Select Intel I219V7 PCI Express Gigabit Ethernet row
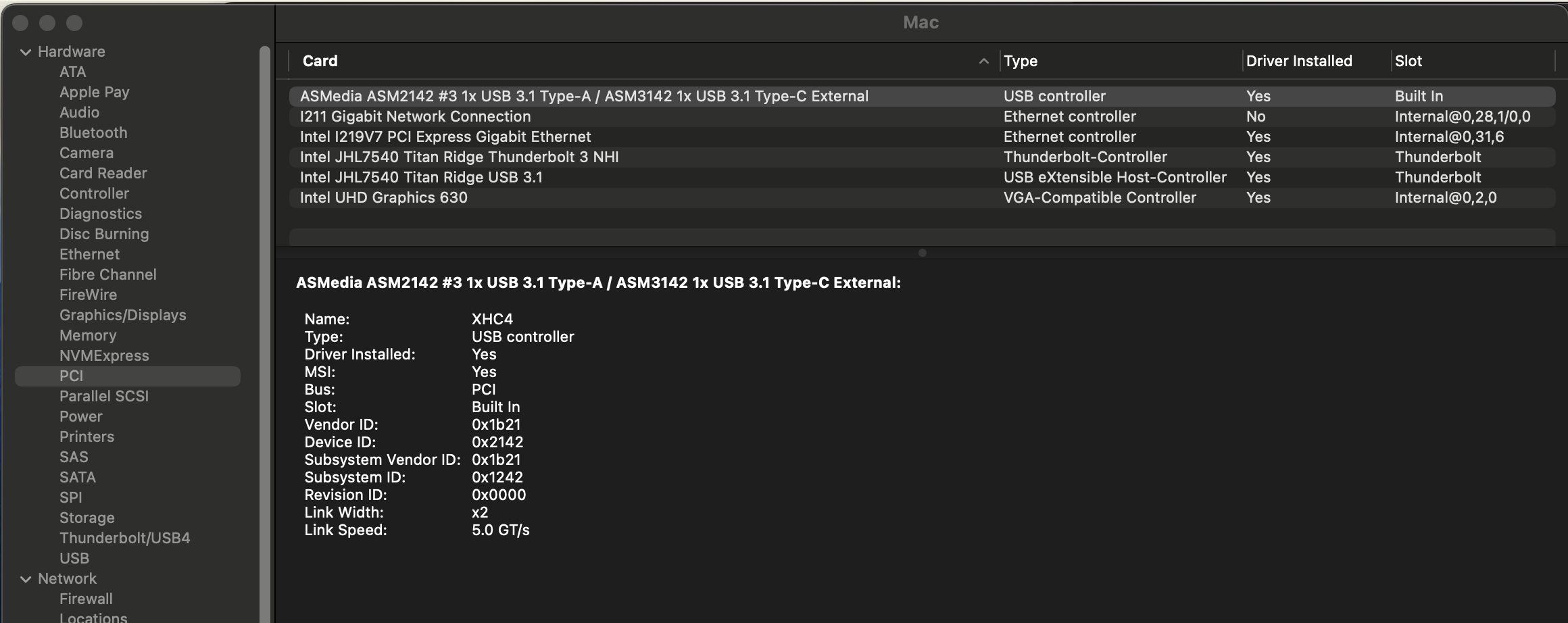Screen dimensions: 1568x623 [922, 136]
